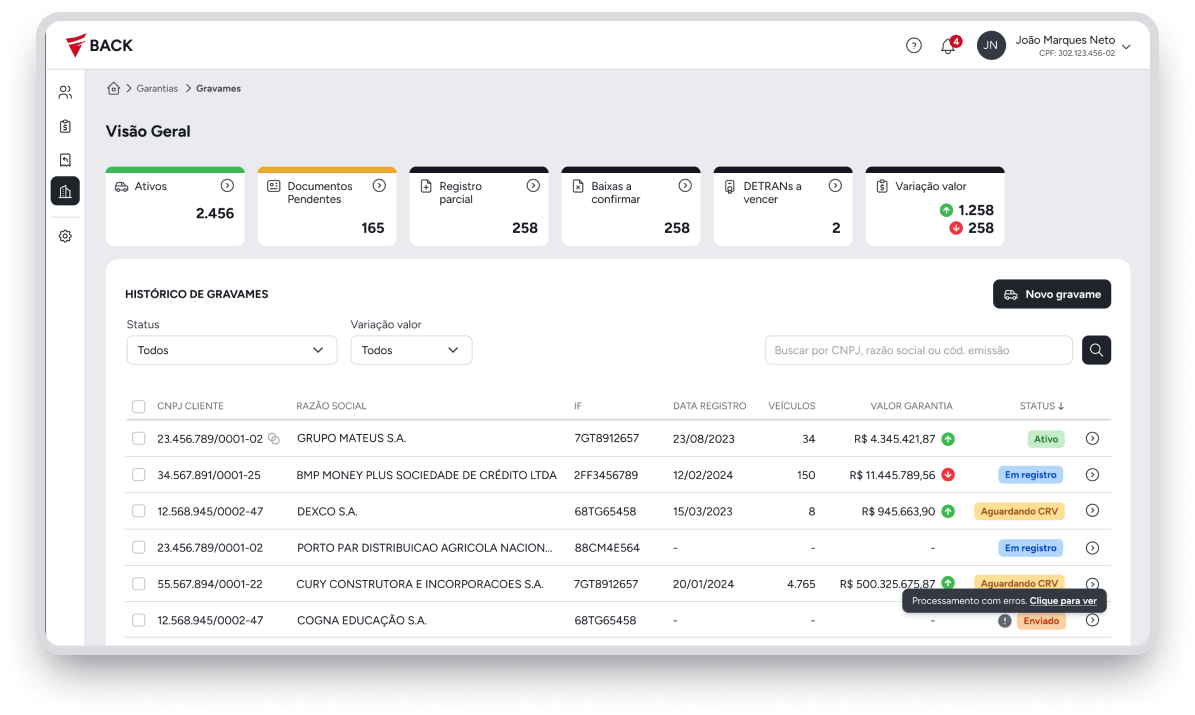Open Documentos Pendentes card arrow
1195x715 pixels.
point(380,185)
